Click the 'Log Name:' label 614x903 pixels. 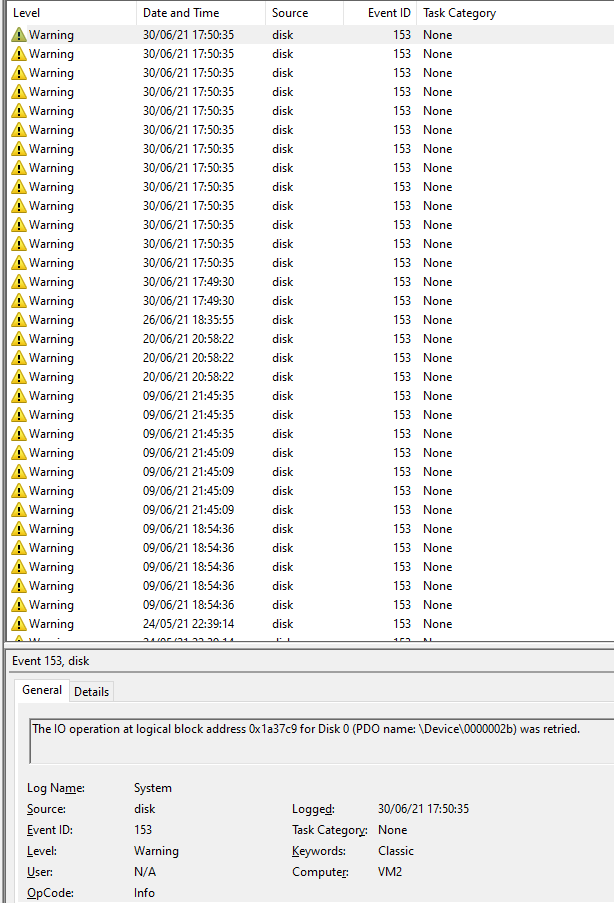pyautogui.click(x=56, y=788)
